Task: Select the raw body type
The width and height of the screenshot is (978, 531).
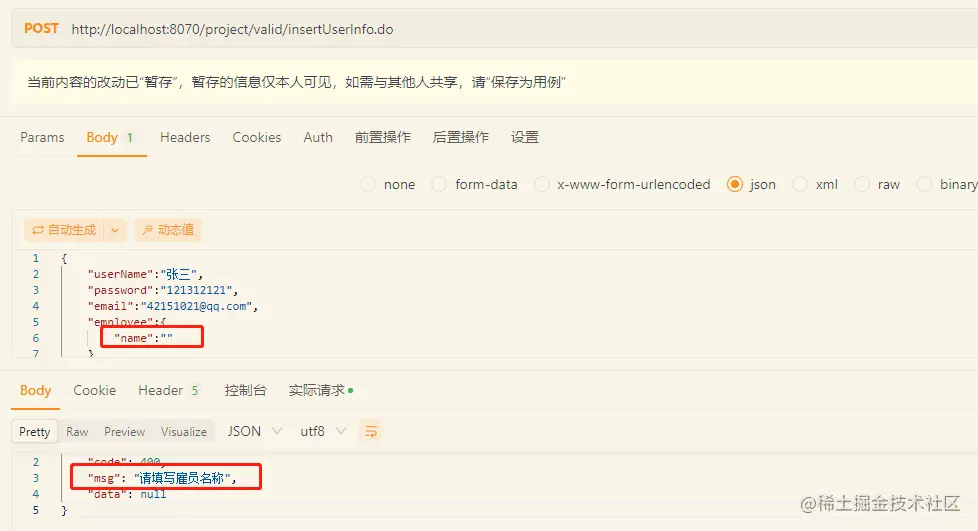Action: pyautogui.click(x=878, y=184)
